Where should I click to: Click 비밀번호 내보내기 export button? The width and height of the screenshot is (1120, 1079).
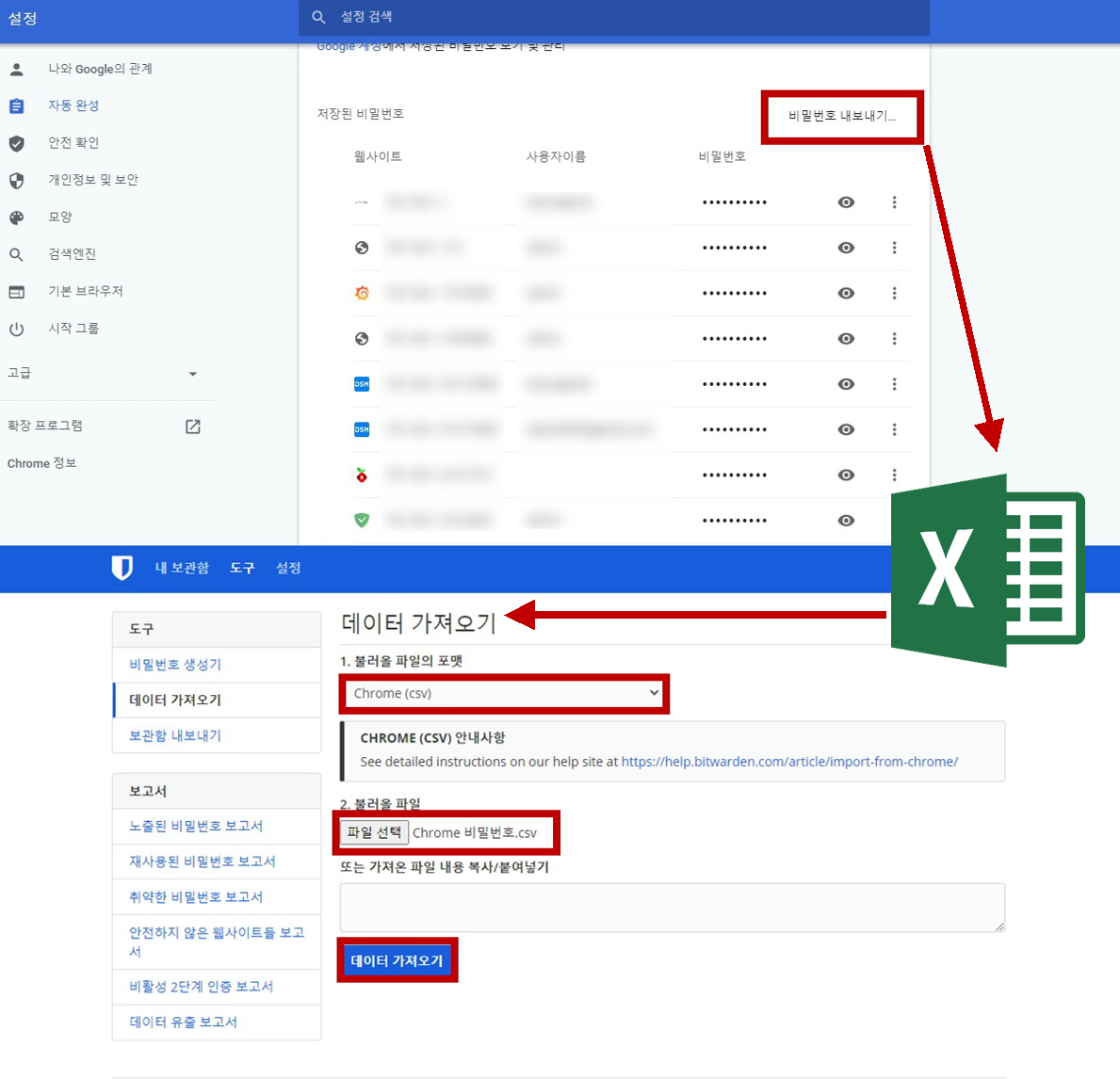[x=841, y=116]
